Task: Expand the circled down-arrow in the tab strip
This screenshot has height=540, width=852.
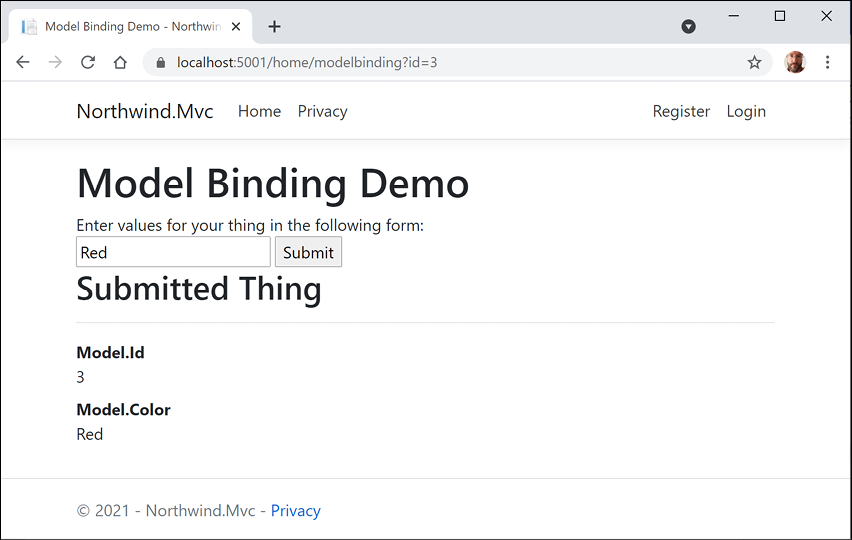Action: 688,27
